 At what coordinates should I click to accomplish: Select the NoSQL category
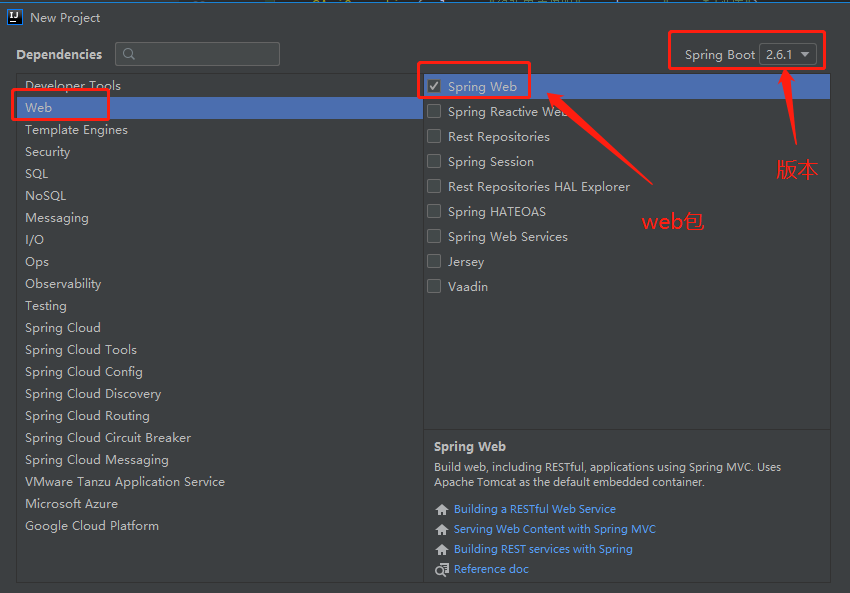point(220,196)
